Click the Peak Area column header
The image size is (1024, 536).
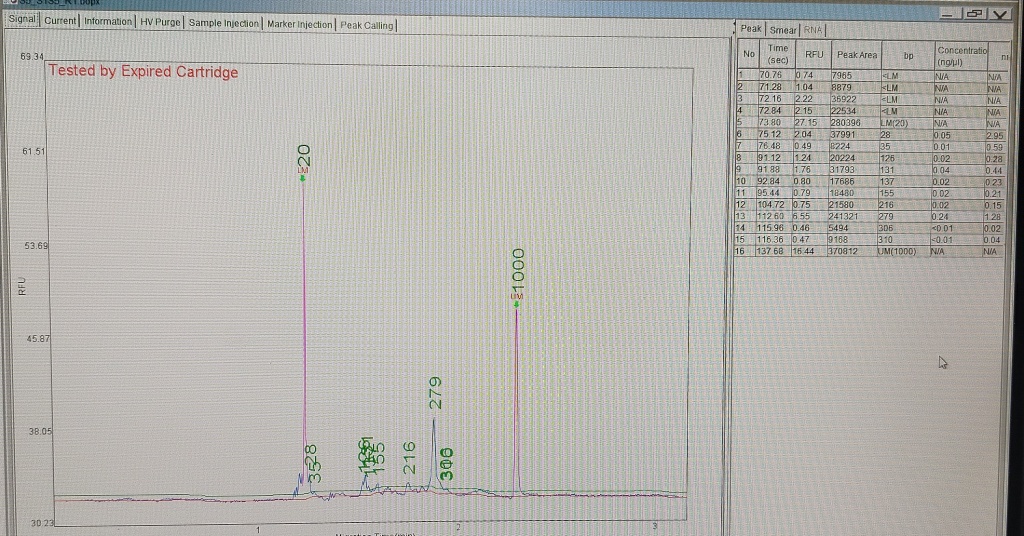click(857, 54)
